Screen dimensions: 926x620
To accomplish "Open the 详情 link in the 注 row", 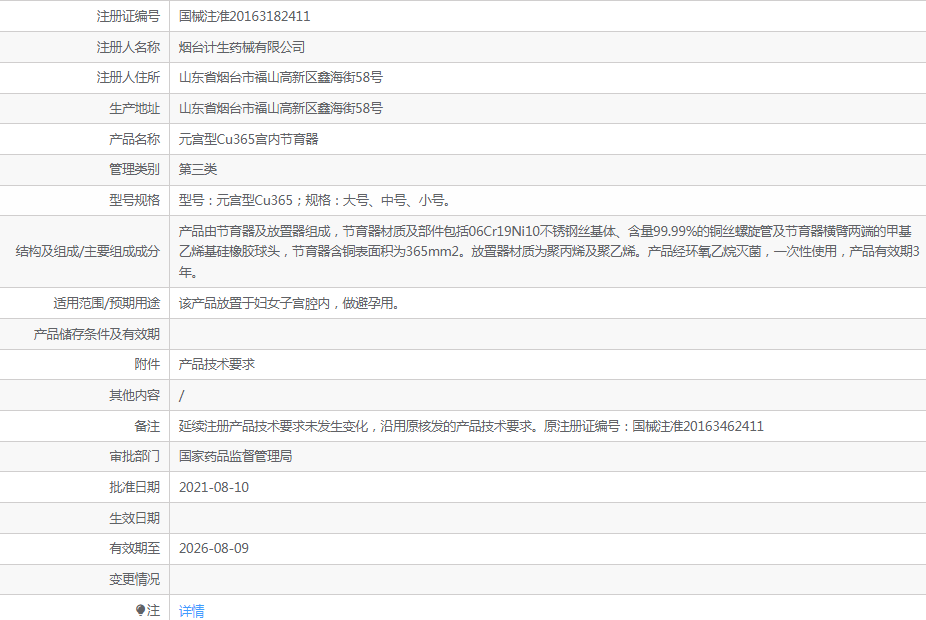I will click(x=191, y=611).
